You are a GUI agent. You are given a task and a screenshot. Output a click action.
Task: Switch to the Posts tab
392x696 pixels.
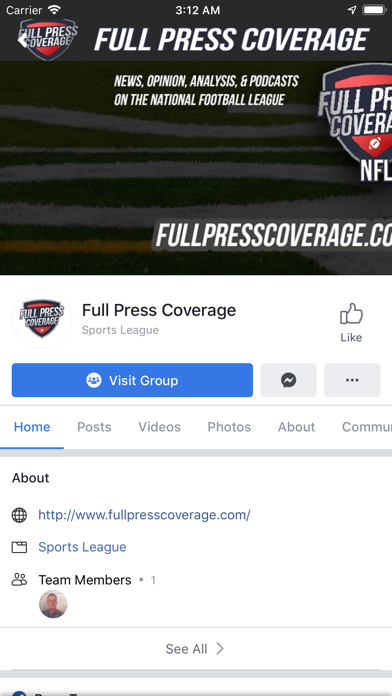94,427
